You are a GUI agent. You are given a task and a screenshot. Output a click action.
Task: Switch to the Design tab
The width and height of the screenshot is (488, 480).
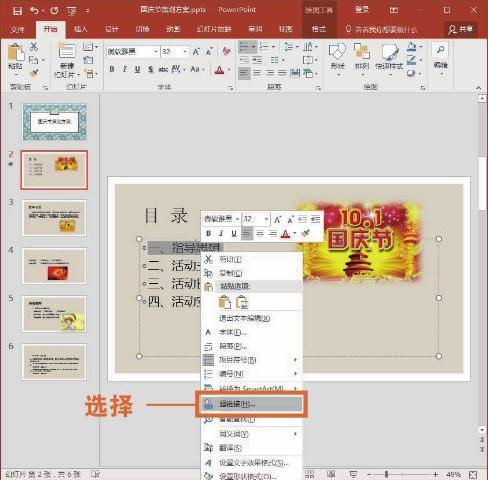pyautogui.click(x=112, y=29)
